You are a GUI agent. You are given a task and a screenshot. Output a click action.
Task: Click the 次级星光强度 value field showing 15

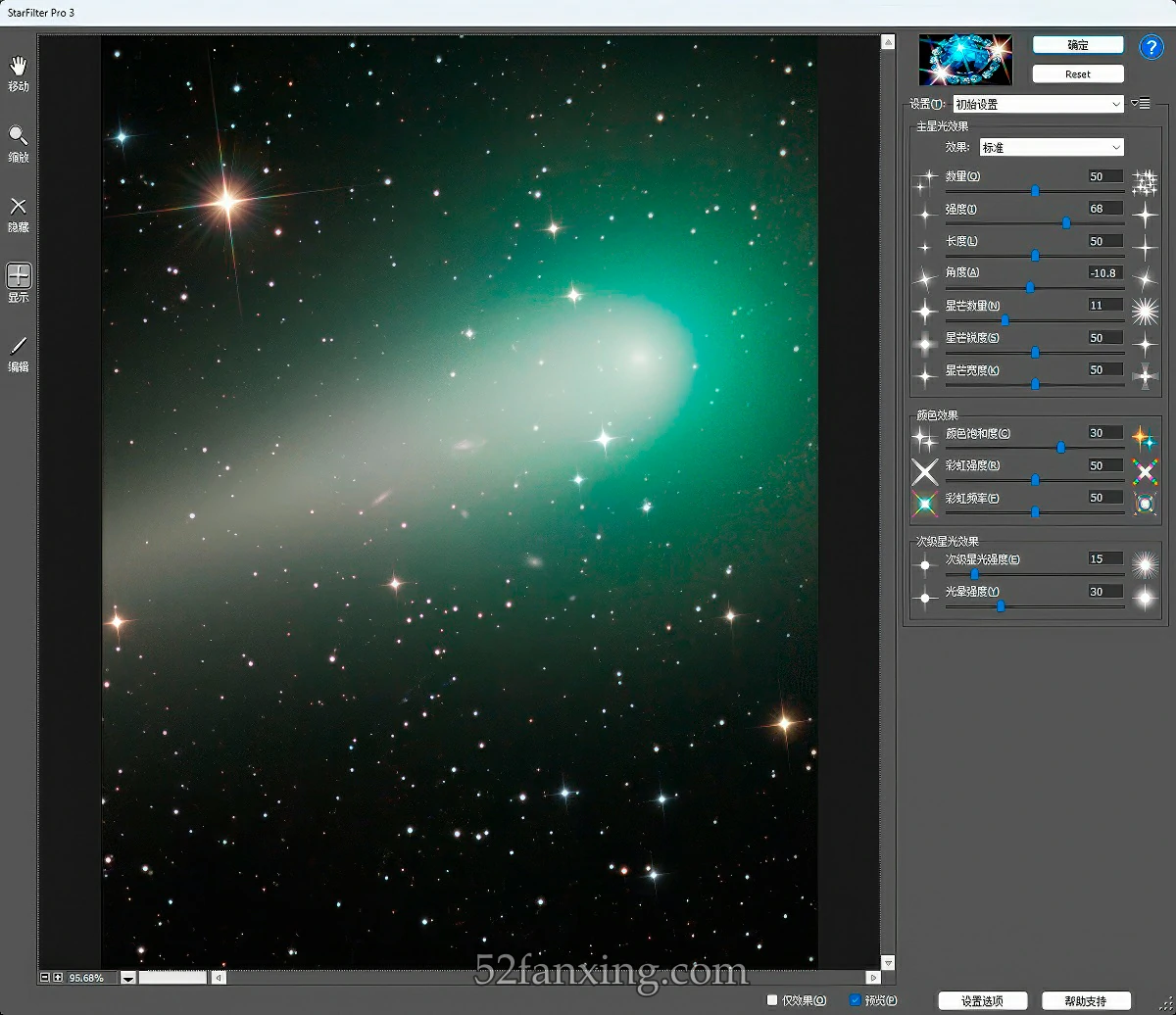pyautogui.click(x=1105, y=559)
